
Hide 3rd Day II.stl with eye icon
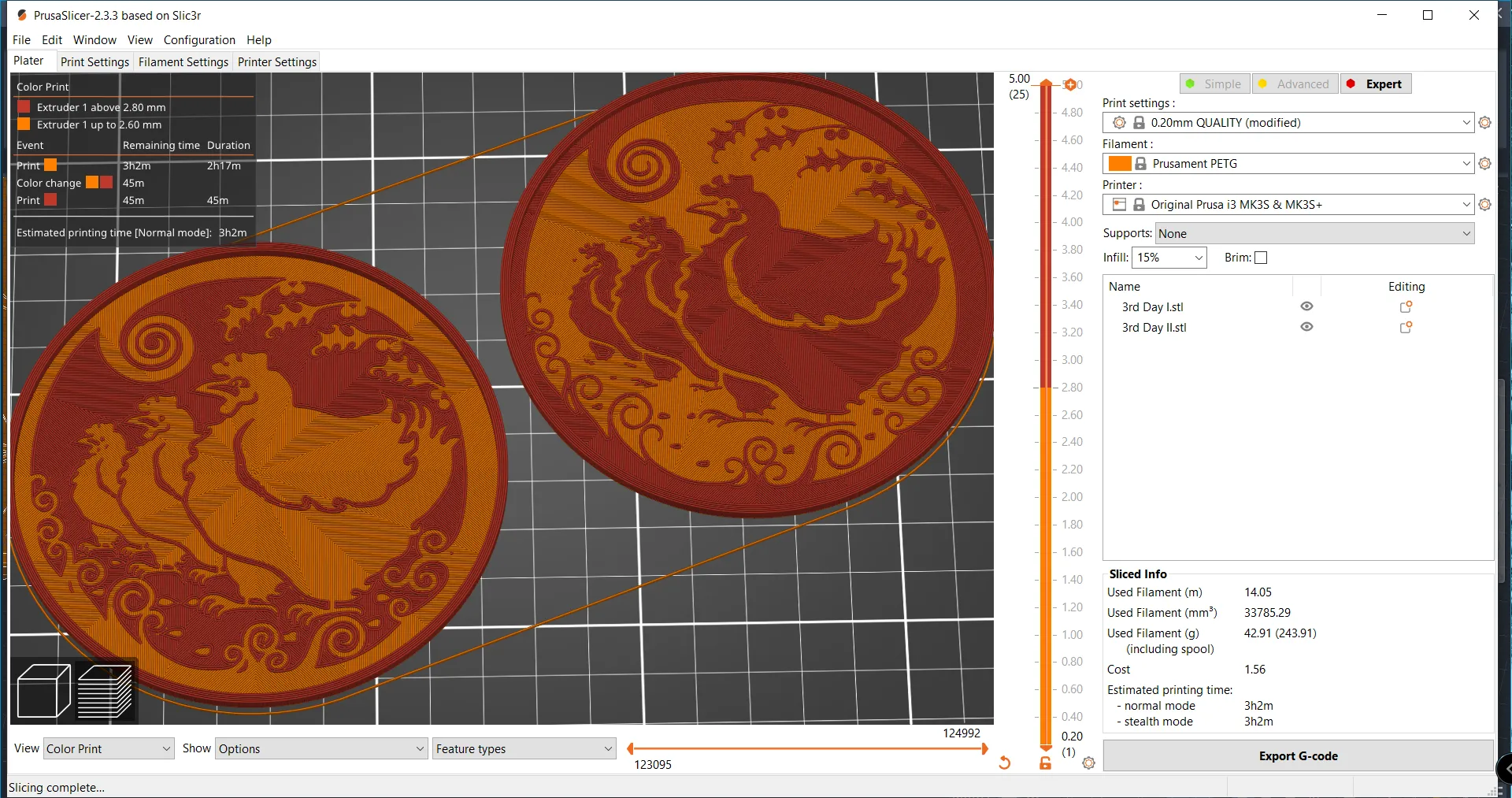[1306, 327]
